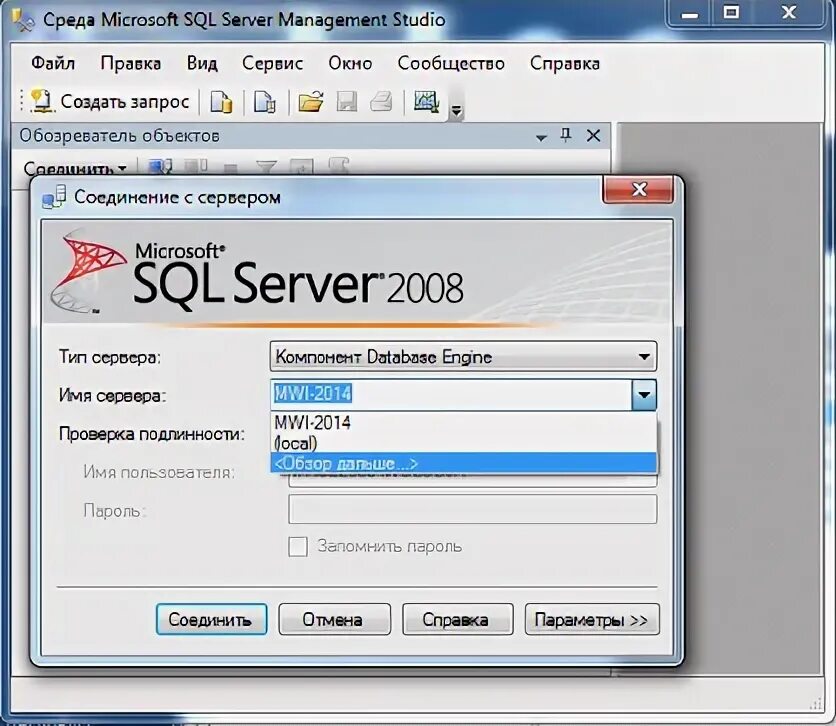Click the connect object explorer icon

[160, 167]
